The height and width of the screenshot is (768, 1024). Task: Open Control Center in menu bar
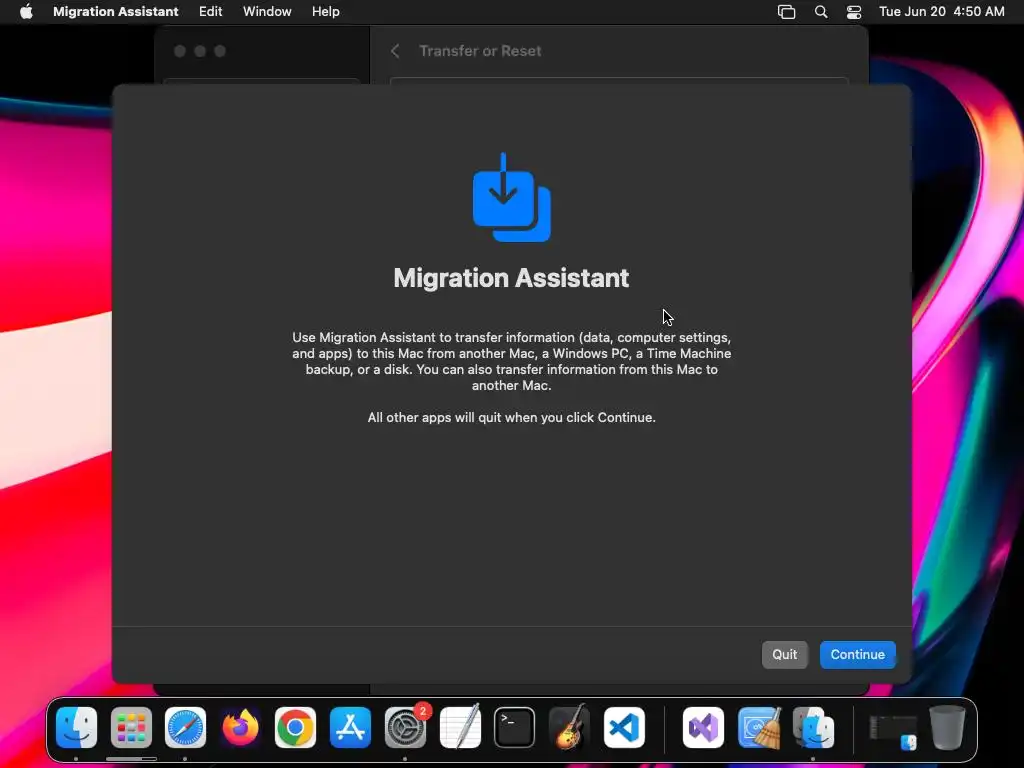click(x=854, y=12)
